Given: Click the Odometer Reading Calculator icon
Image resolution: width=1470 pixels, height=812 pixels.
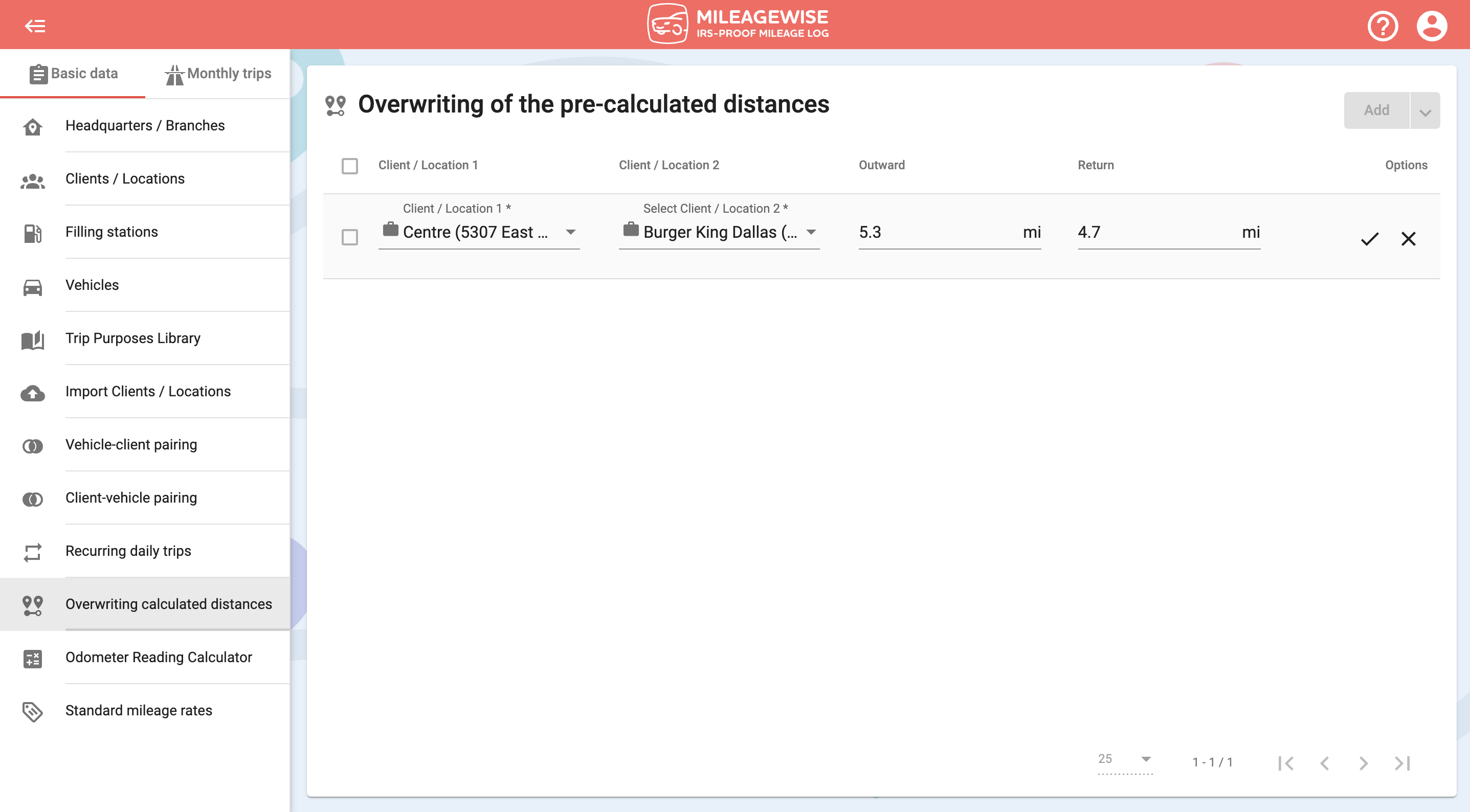Looking at the screenshot, I should [x=33, y=659].
